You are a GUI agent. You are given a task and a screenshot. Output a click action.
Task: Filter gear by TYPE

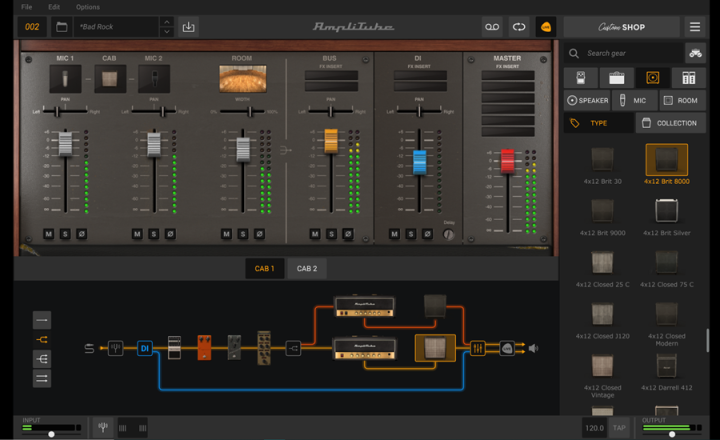tap(599, 123)
